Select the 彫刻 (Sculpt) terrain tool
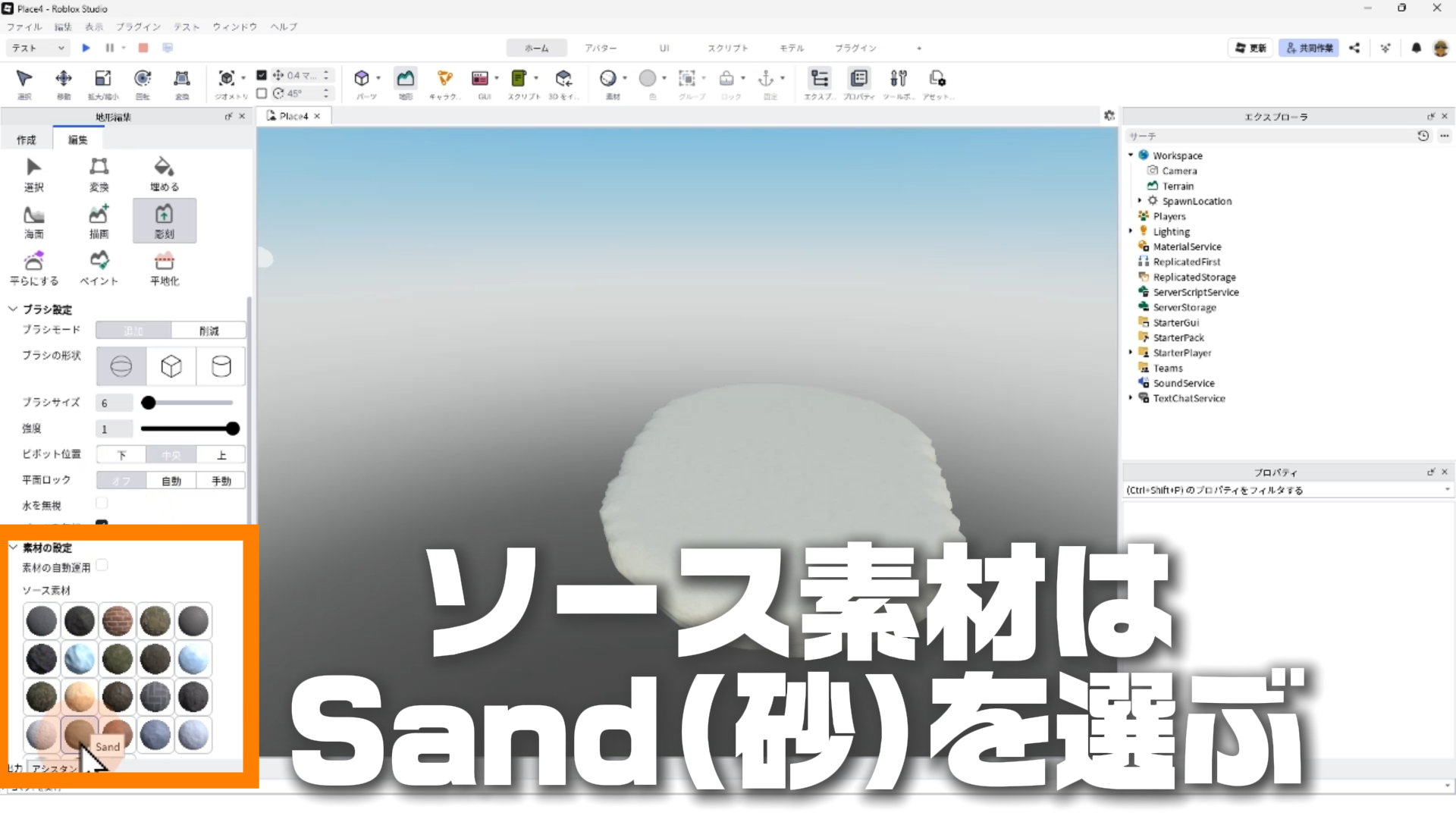The width and height of the screenshot is (1456, 819). pyautogui.click(x=164, y=220)
